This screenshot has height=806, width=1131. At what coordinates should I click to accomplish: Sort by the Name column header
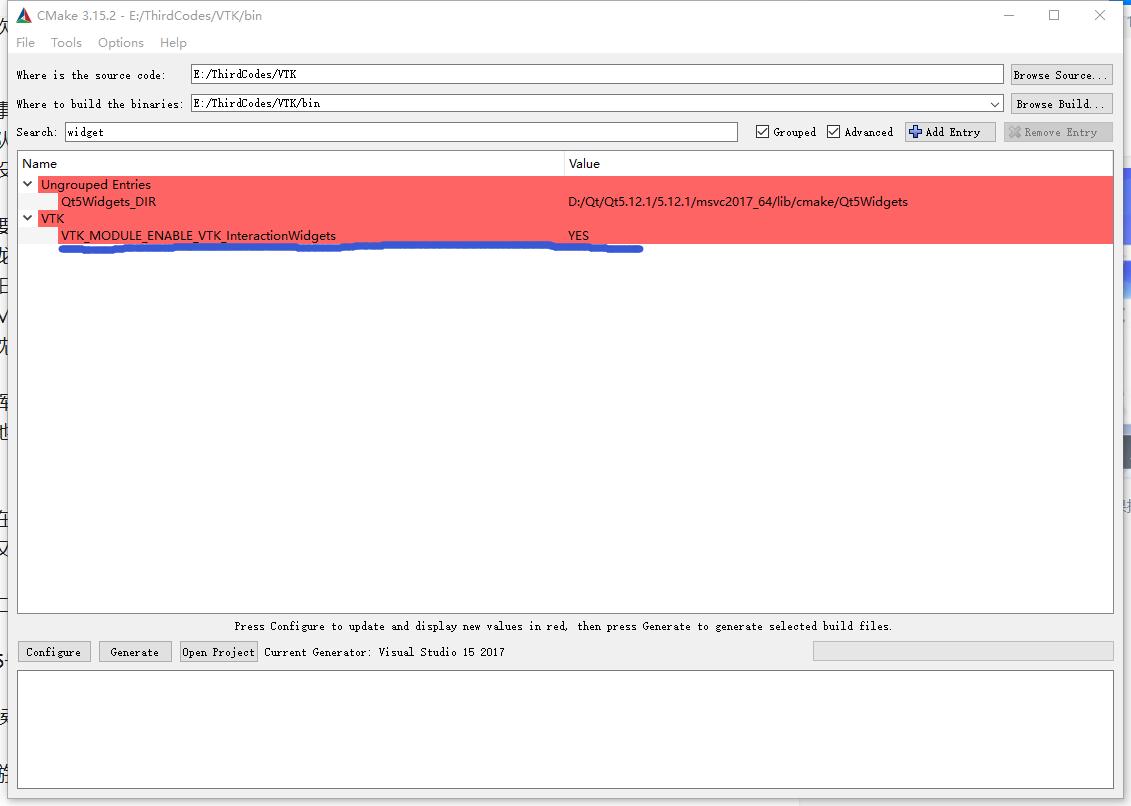coord(291,164)
